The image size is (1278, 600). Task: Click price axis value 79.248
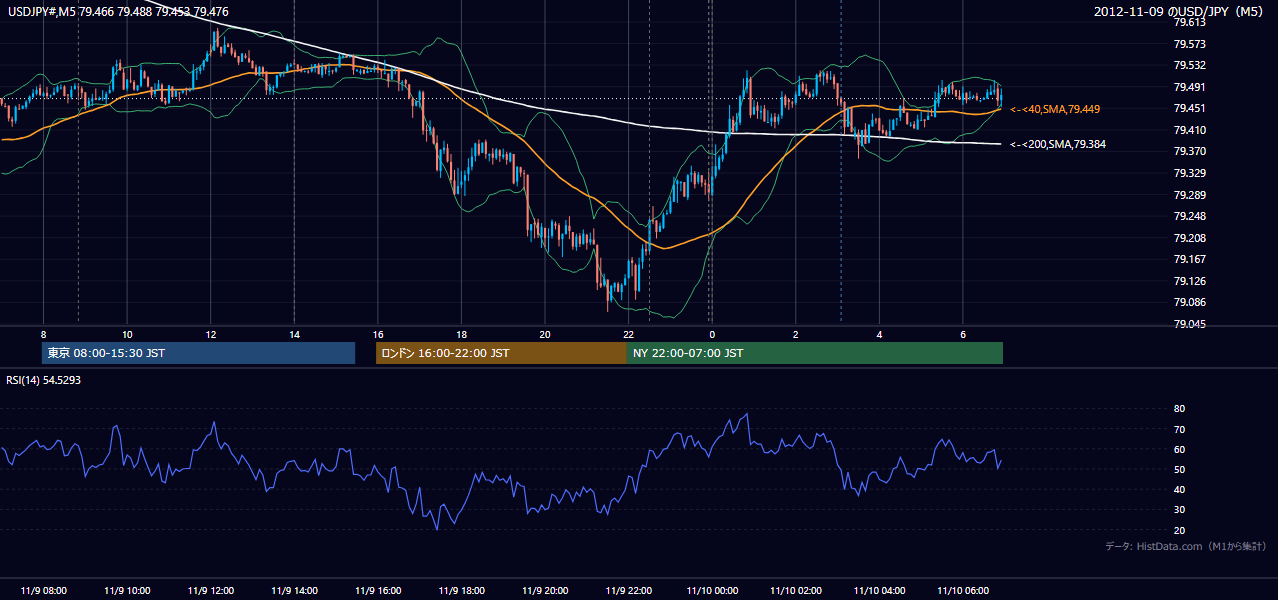(1189, 216)
